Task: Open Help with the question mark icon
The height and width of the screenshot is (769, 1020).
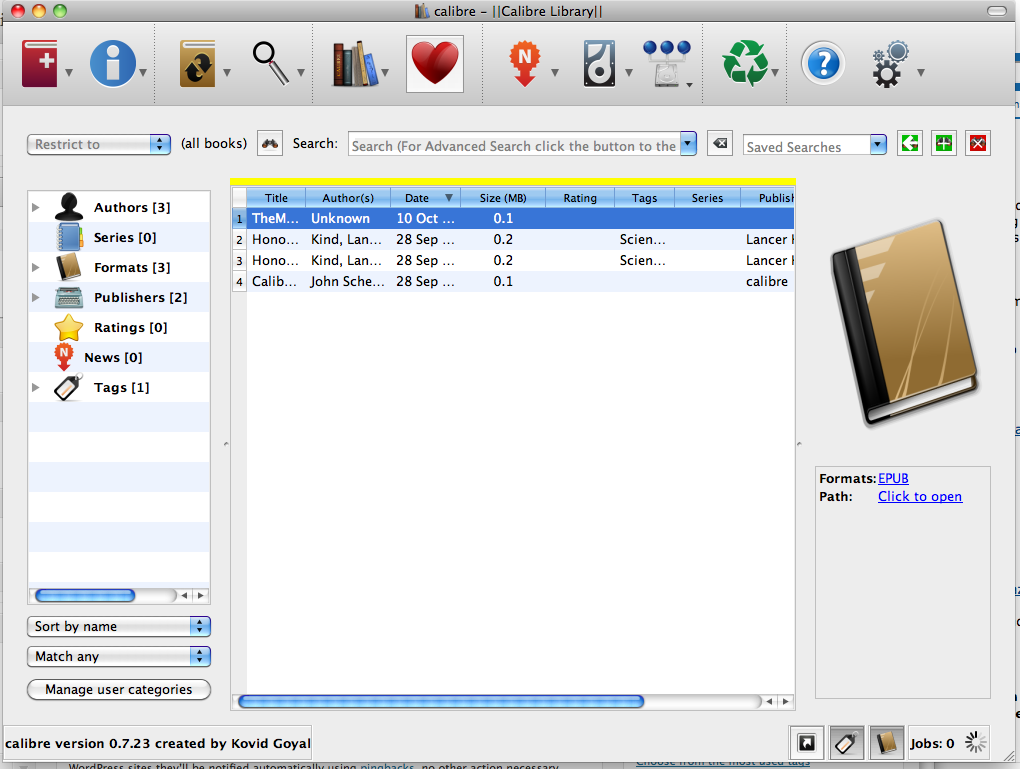Action: (x=823, y=63)
